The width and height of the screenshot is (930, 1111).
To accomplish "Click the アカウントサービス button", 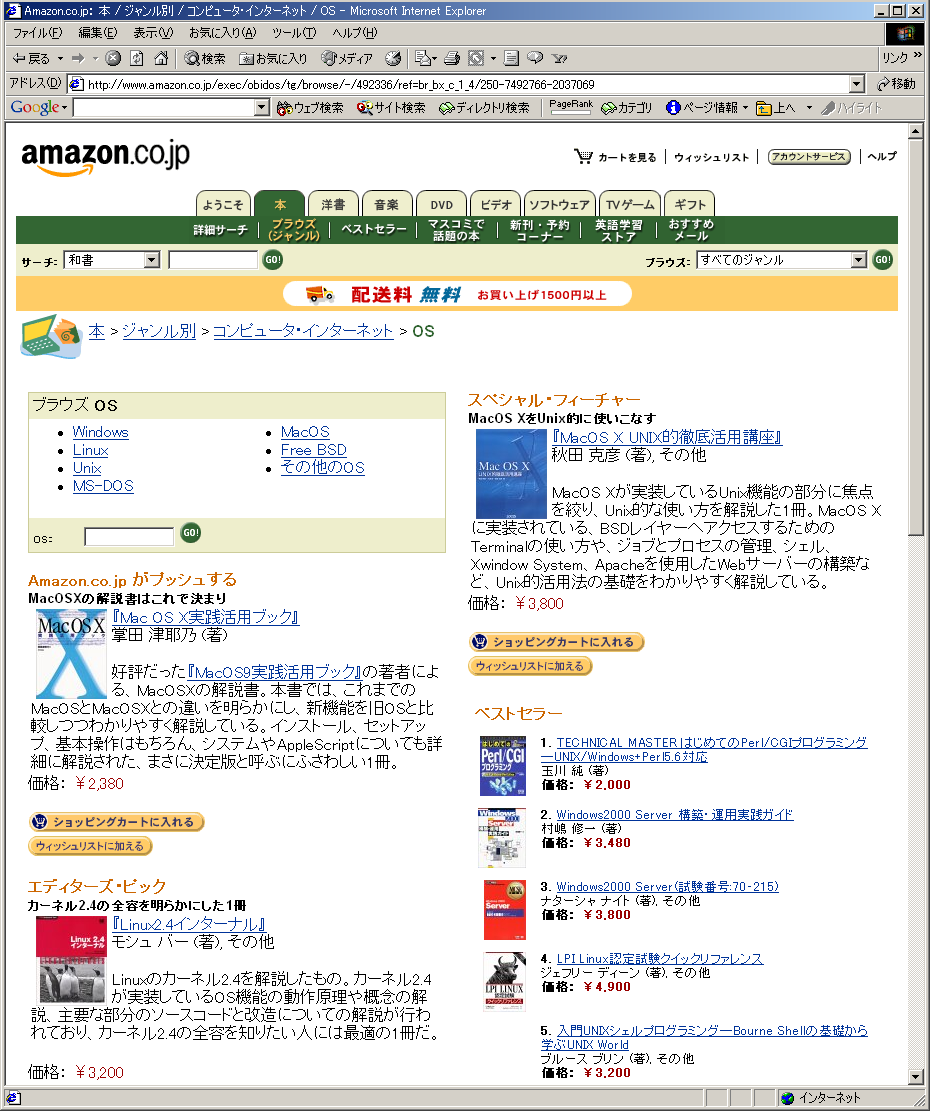I will 809,157.
